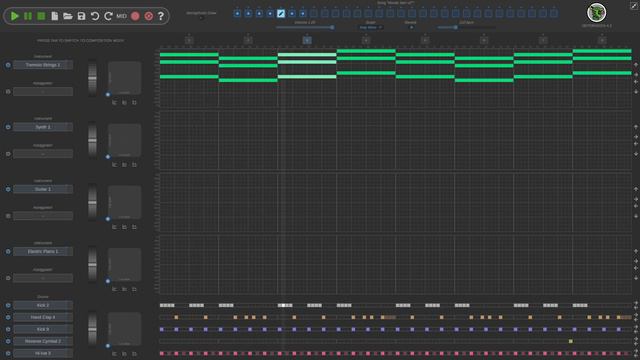640x360 pixels.
Task: Click the leftmost icon beneath Guitar 1 XY pad
Action: tap(114, 227)
